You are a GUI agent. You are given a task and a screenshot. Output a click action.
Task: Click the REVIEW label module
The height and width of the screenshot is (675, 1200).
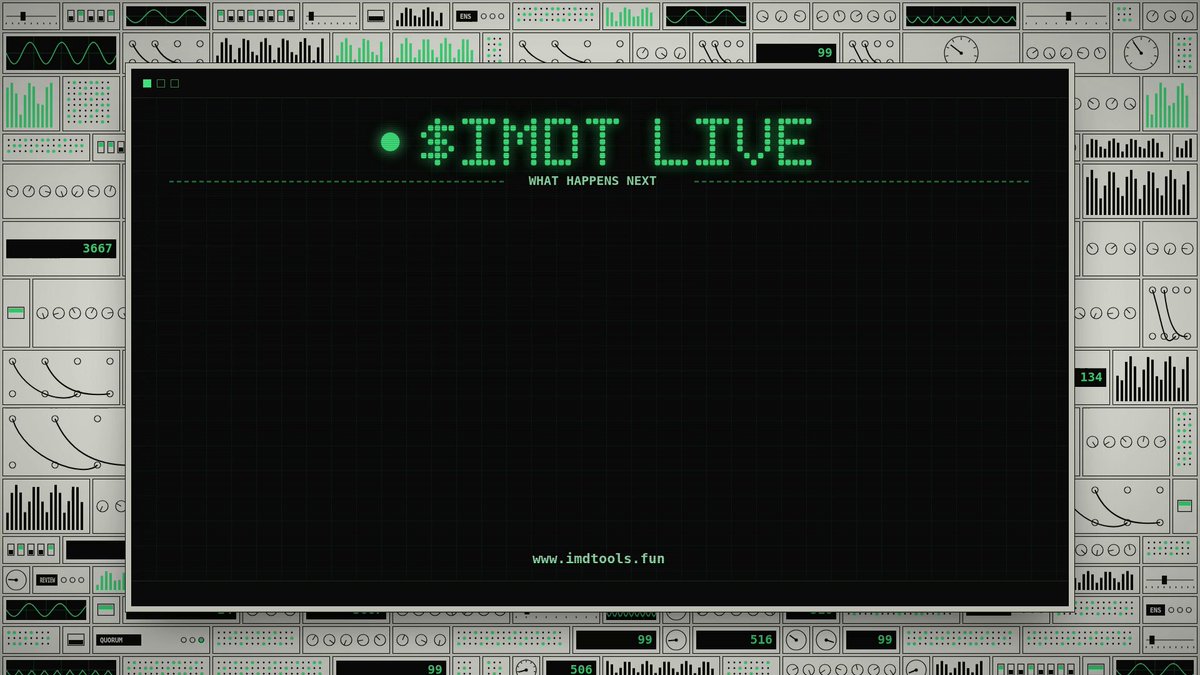click(x=47, y=580)
